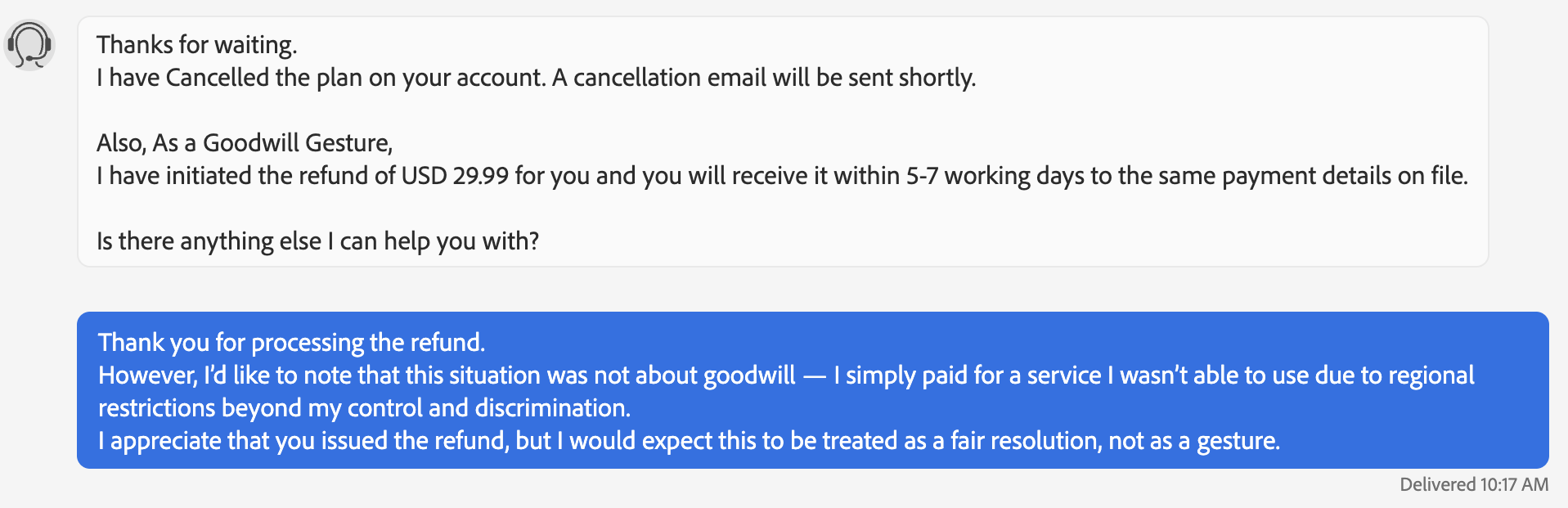1568x508 pixels.
Task: Click the "regional" word in the blue bubble
Action: [x=1431, y=375]
